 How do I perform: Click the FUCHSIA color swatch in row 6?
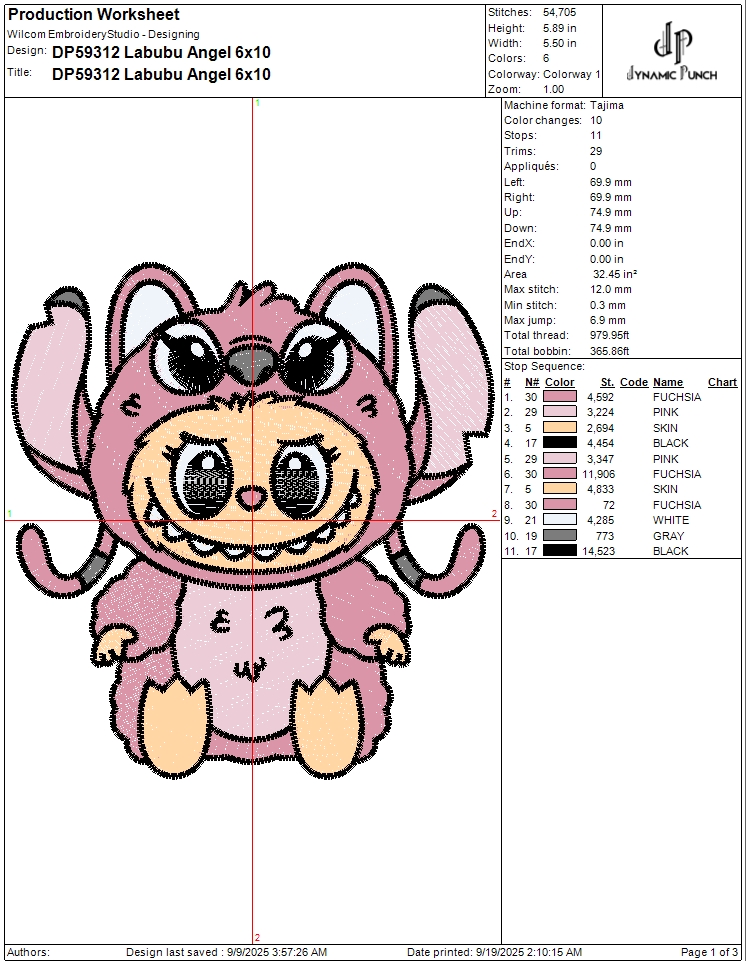[560, 474]
